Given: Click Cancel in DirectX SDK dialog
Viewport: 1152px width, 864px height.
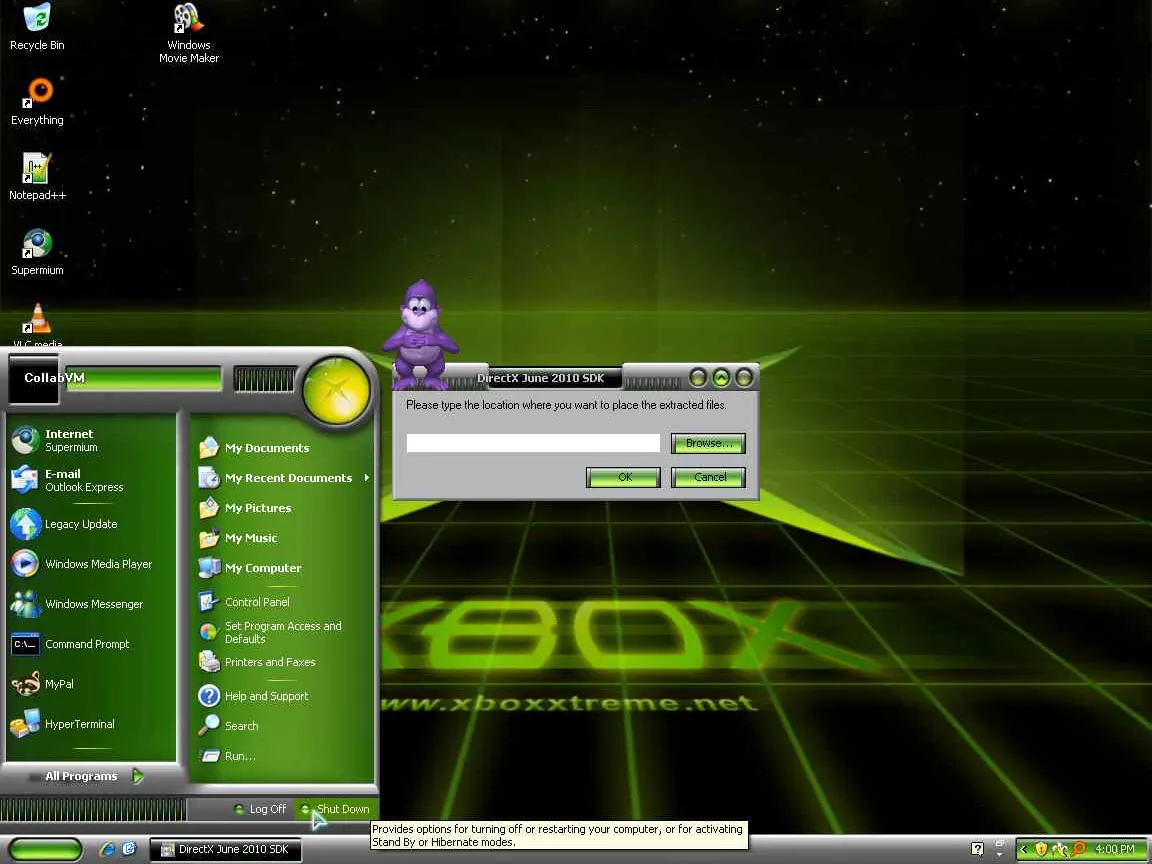Looking at the screenshot, I should pyautogui.click(x=708, y=477).
